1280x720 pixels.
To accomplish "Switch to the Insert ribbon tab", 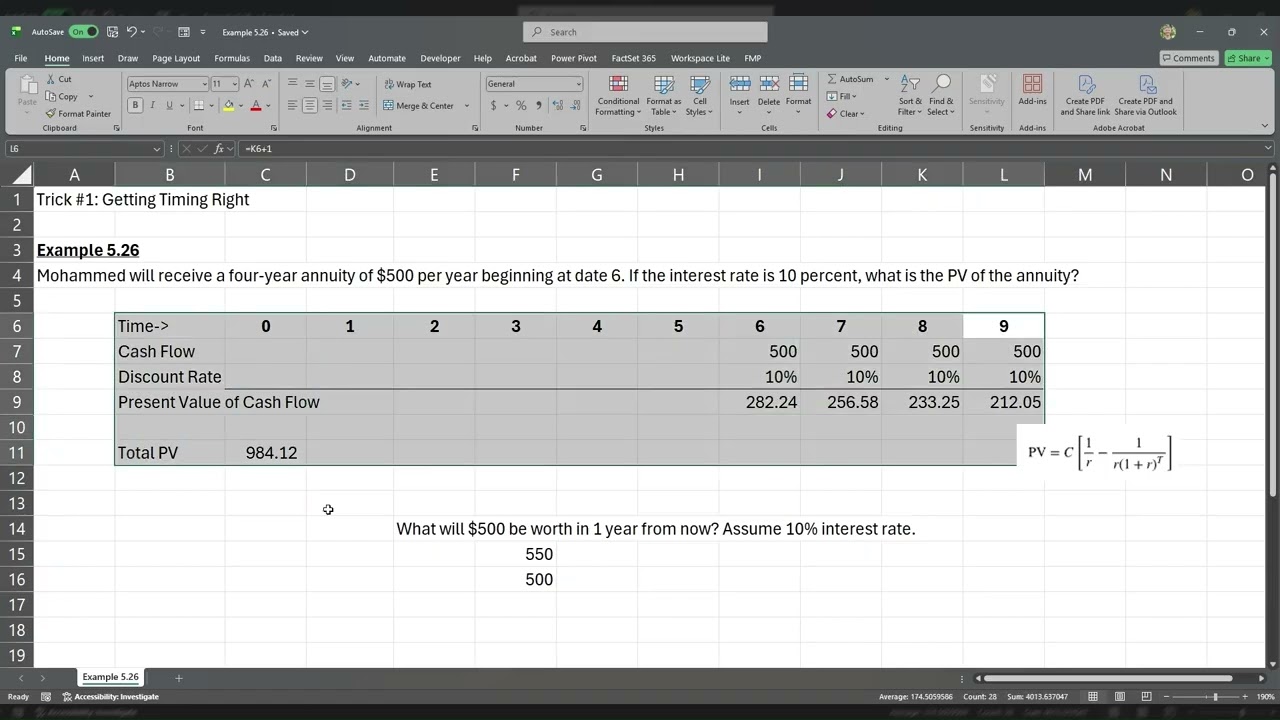I will click(x=93, y=58).
